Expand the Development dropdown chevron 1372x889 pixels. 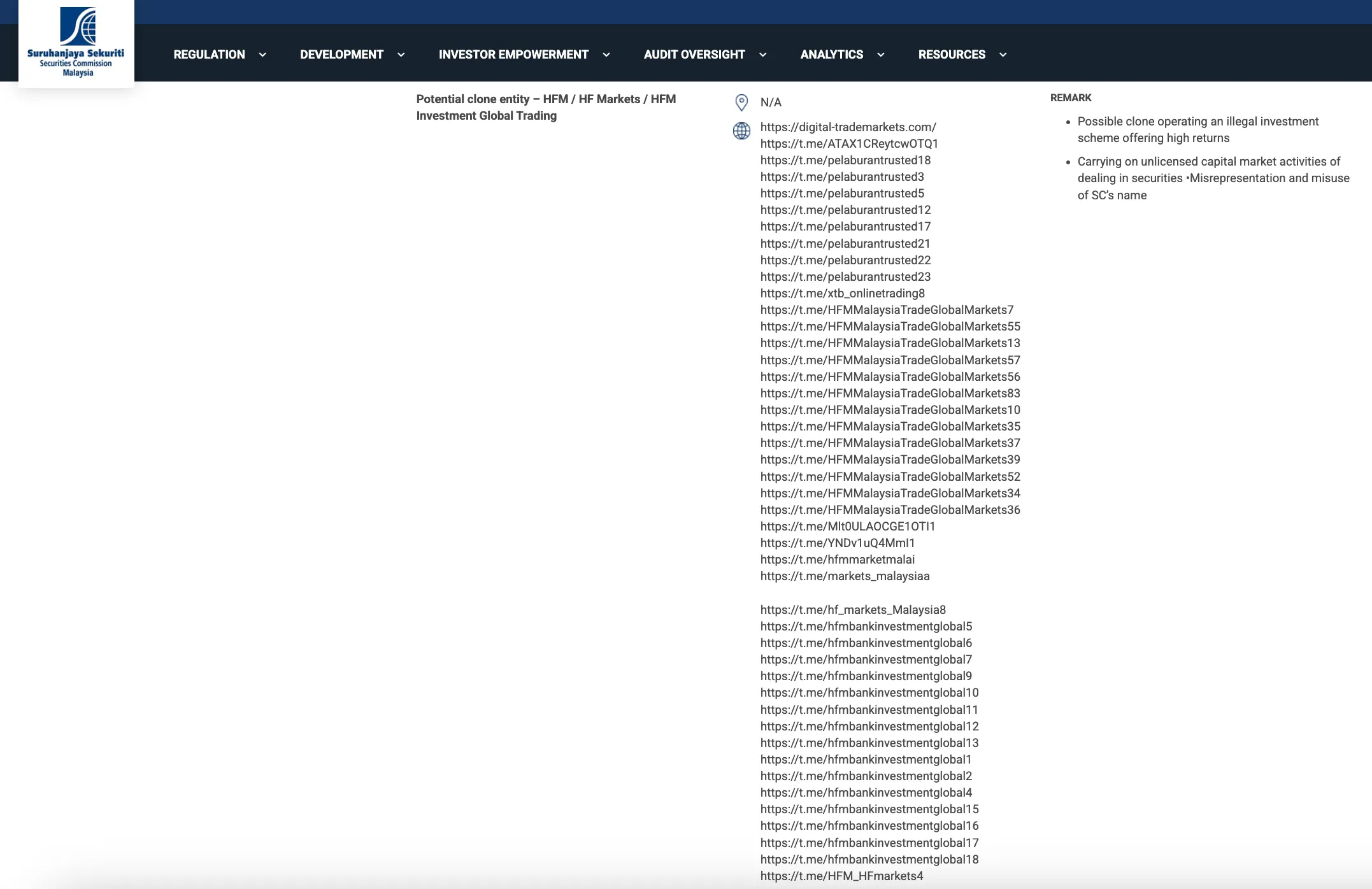[x=401, y=55]
